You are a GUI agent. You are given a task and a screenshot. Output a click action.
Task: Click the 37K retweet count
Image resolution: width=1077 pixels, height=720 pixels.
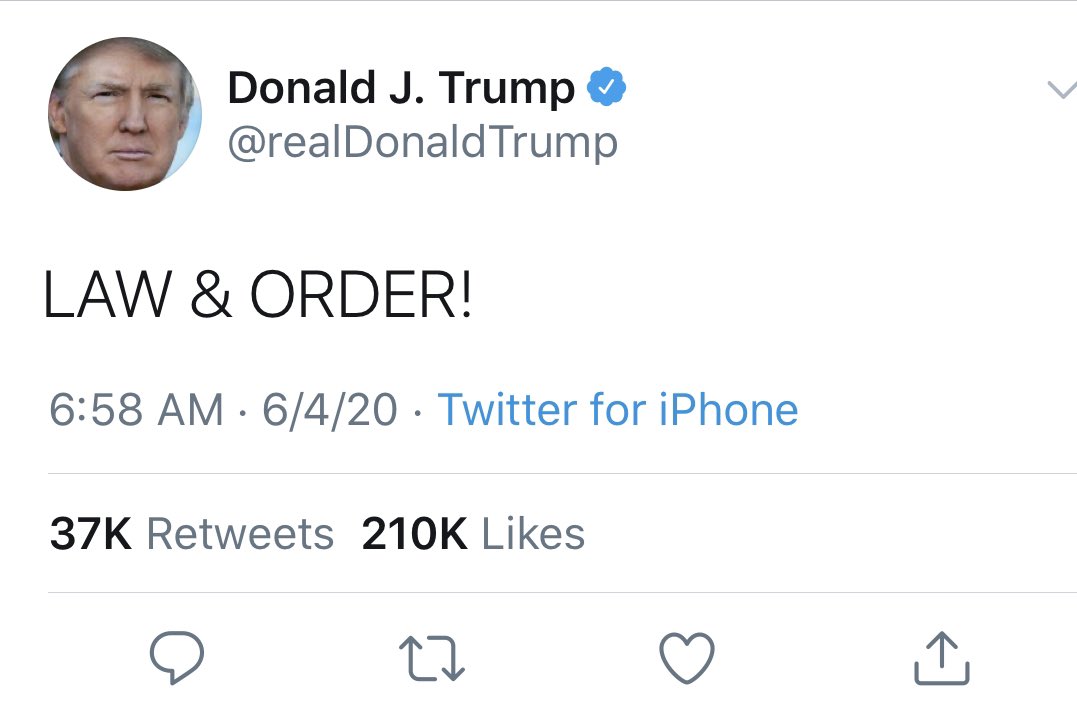(90, 534)
